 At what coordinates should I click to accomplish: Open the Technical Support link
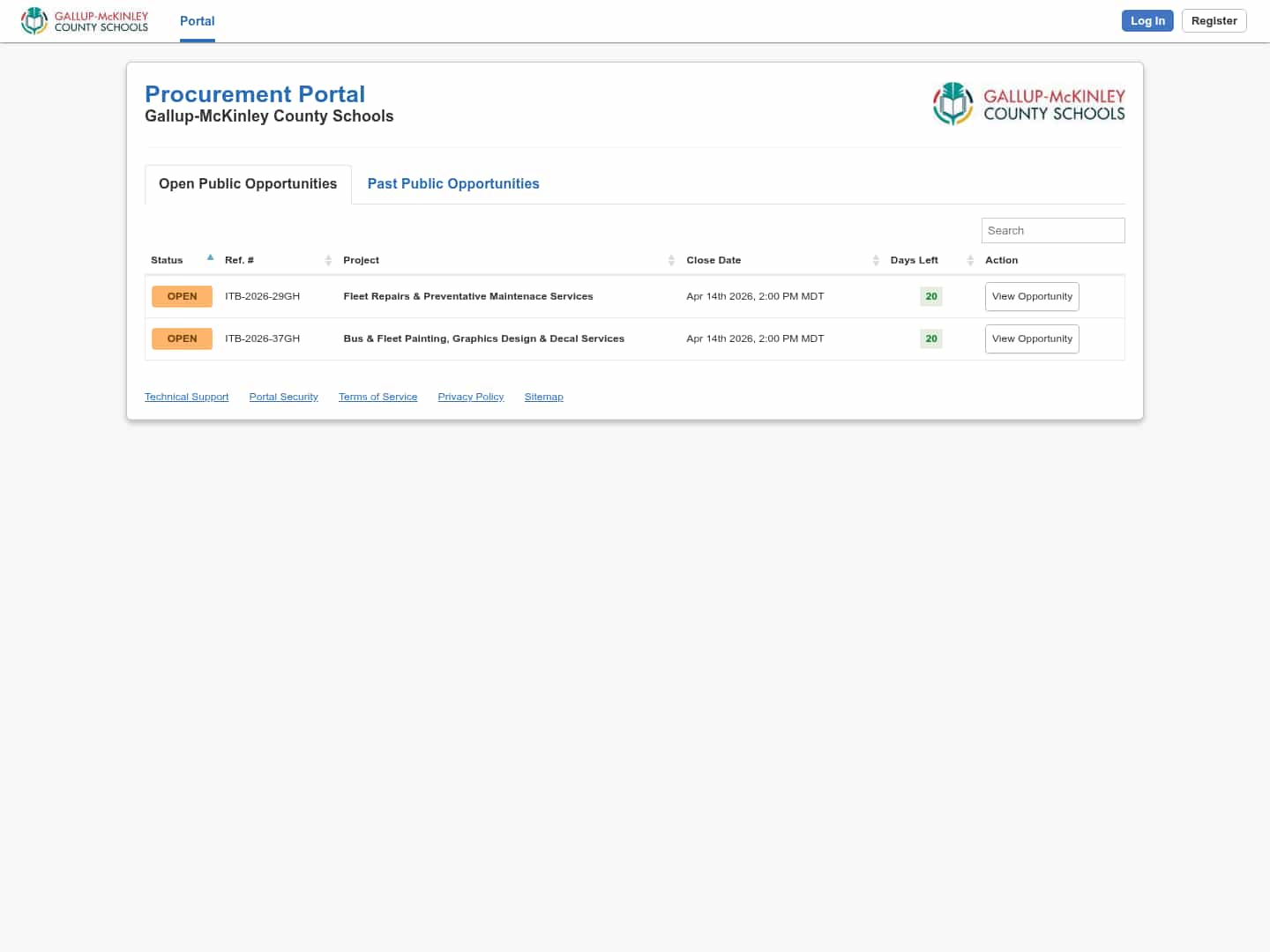click(x=186, y=397)
